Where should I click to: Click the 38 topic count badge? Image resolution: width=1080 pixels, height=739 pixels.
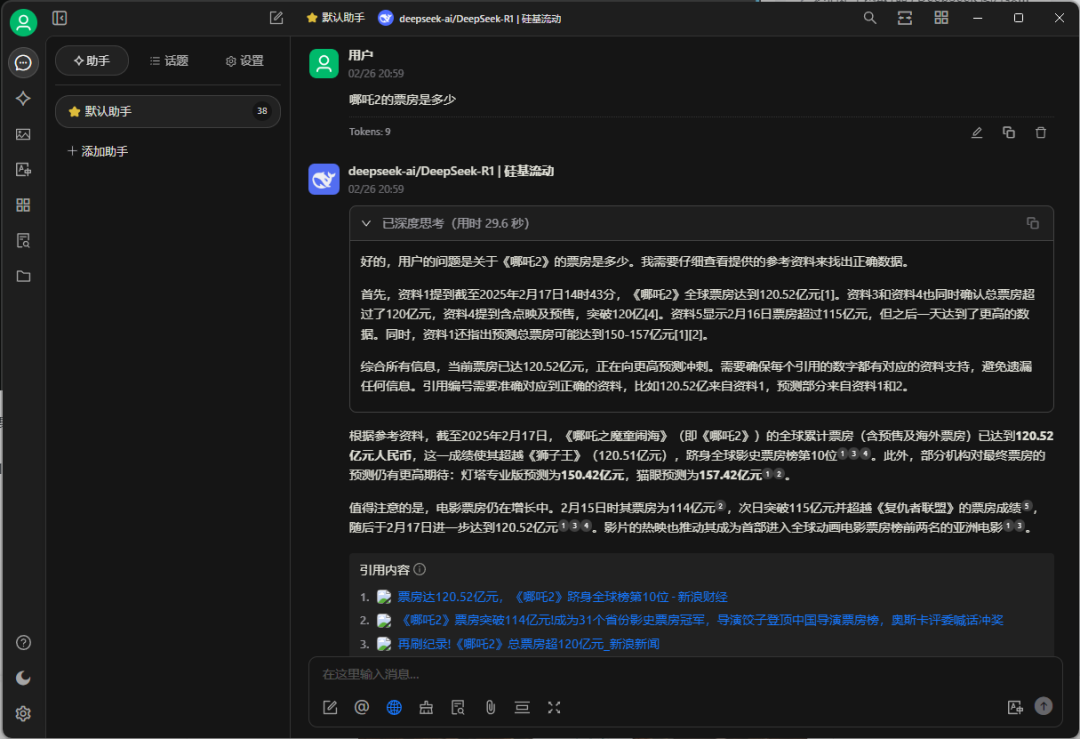pos(262,111)
